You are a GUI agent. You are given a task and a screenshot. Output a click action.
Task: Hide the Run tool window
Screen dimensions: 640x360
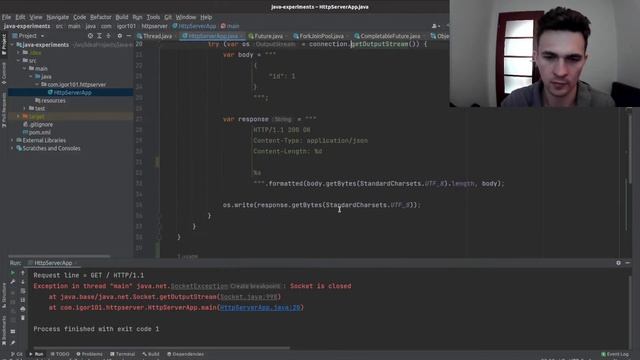[x=628, y=263]
